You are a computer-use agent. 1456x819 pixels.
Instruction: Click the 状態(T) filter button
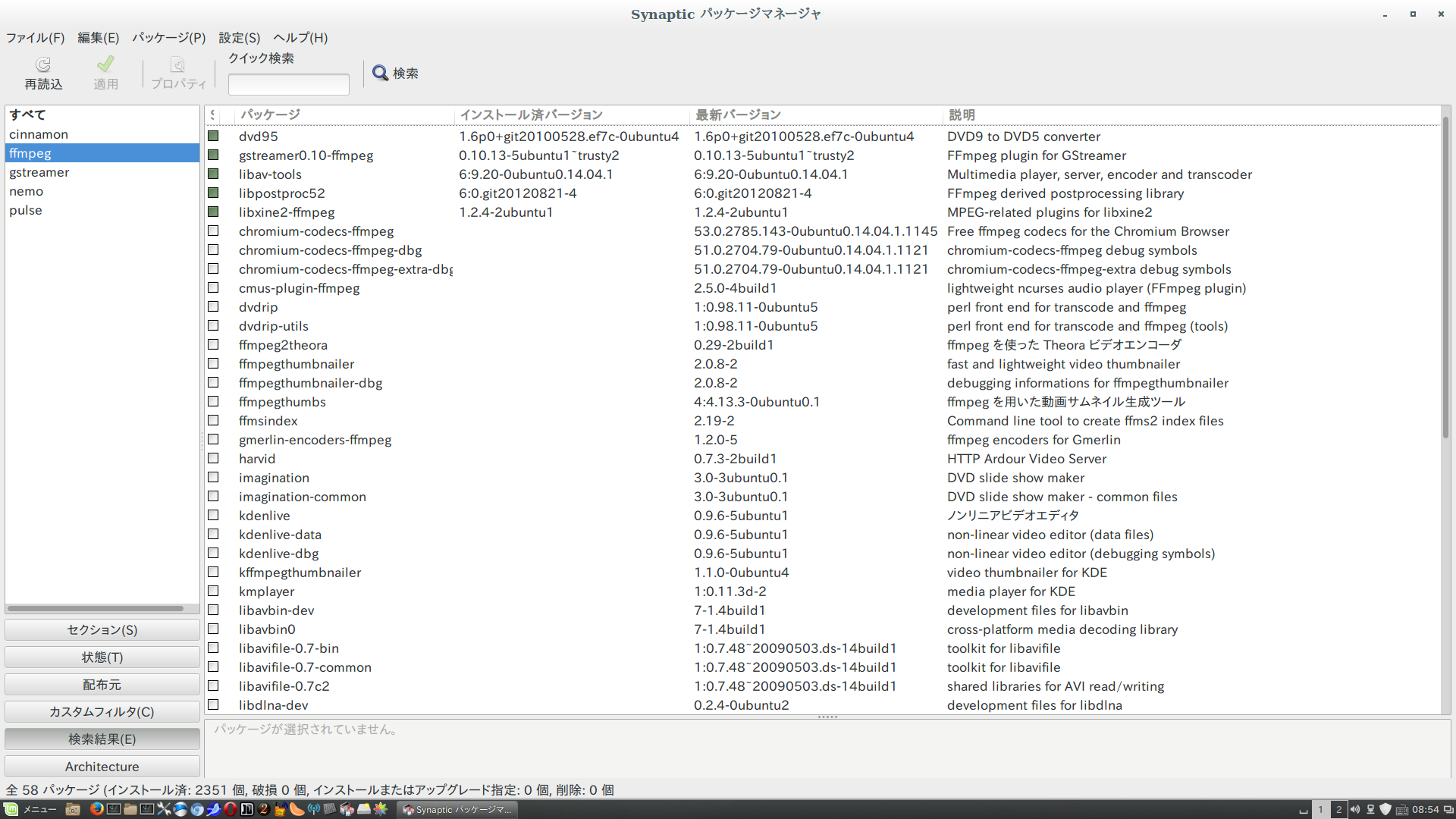(x=102, y=657)
